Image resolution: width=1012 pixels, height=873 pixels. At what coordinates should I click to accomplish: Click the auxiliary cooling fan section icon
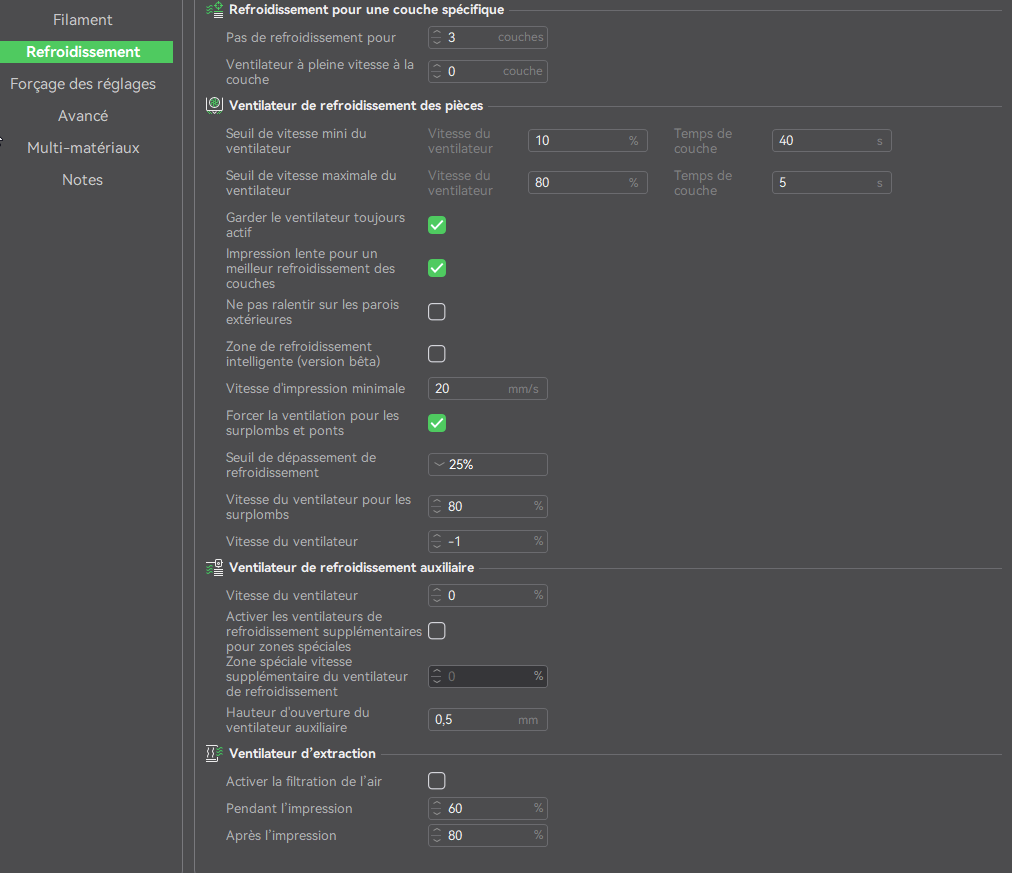[214, 568]
